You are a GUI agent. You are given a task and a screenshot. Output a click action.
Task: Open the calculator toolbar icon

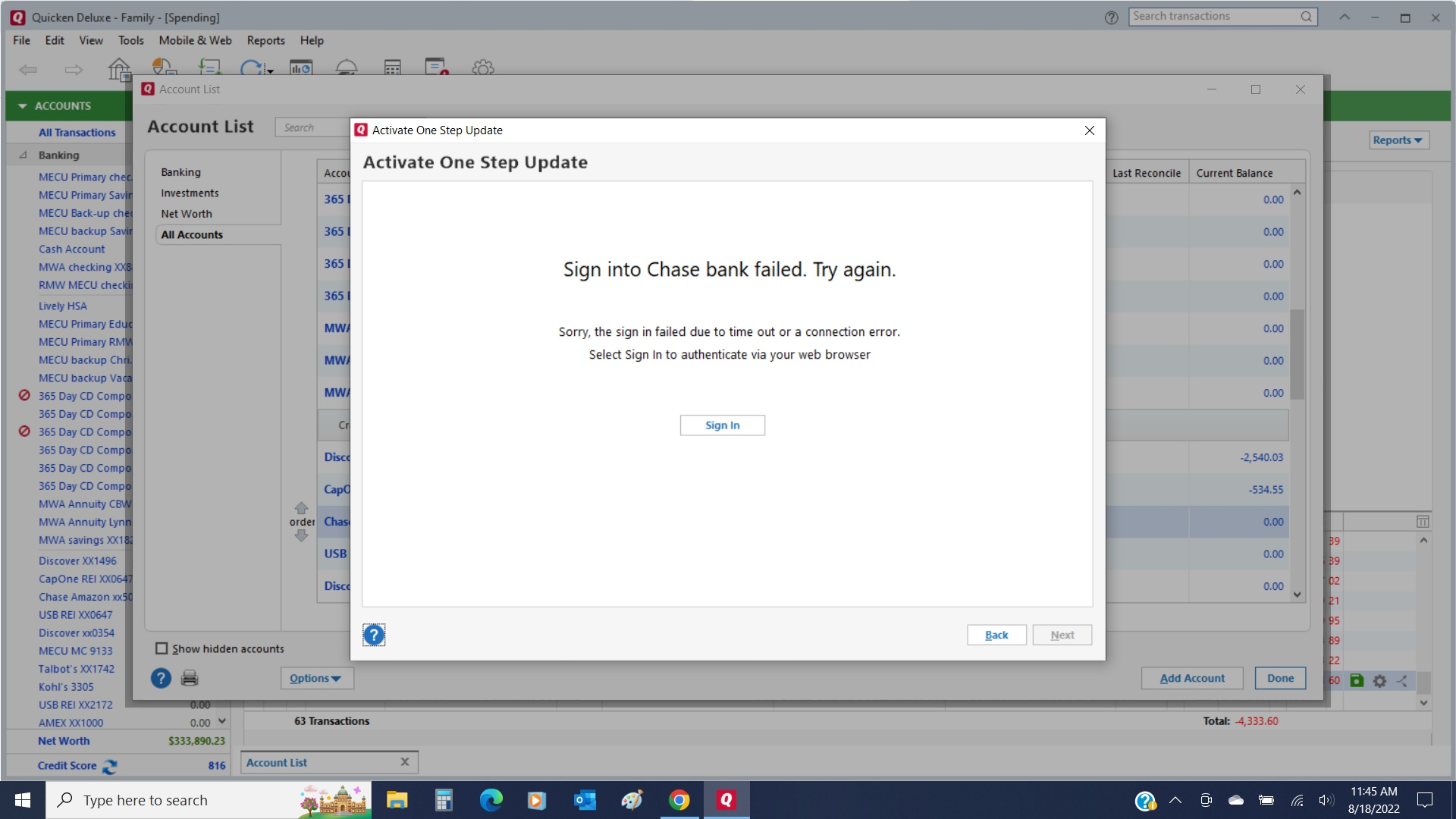392,67
